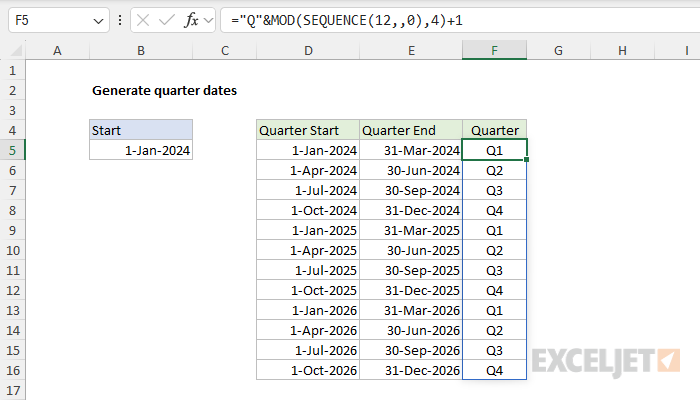Select the cell 30-Sep-2026
The height and width of the screenshot is (400, 700).
coord(411,350)
